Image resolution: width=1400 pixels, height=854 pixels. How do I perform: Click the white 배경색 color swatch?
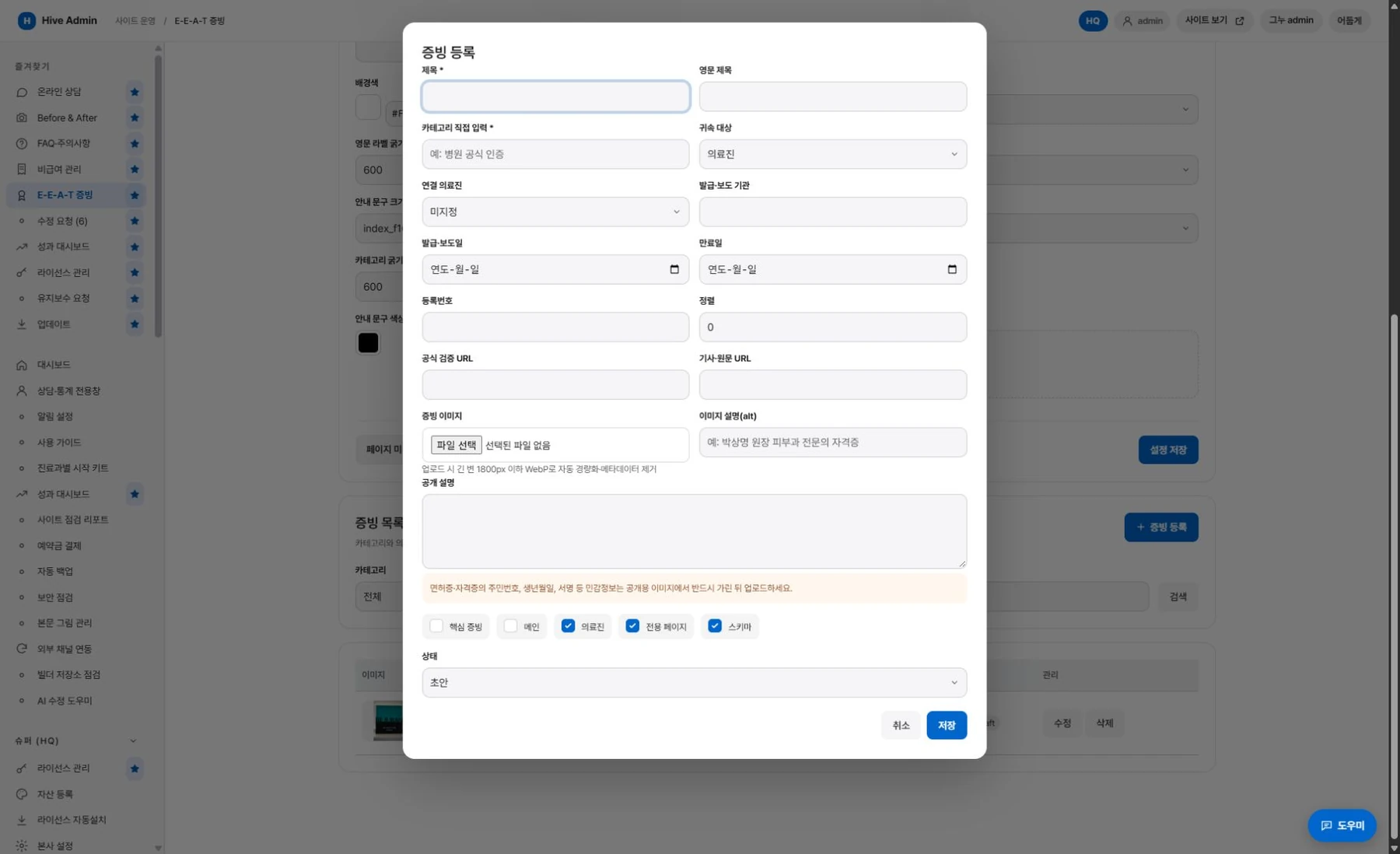[368, 107]
